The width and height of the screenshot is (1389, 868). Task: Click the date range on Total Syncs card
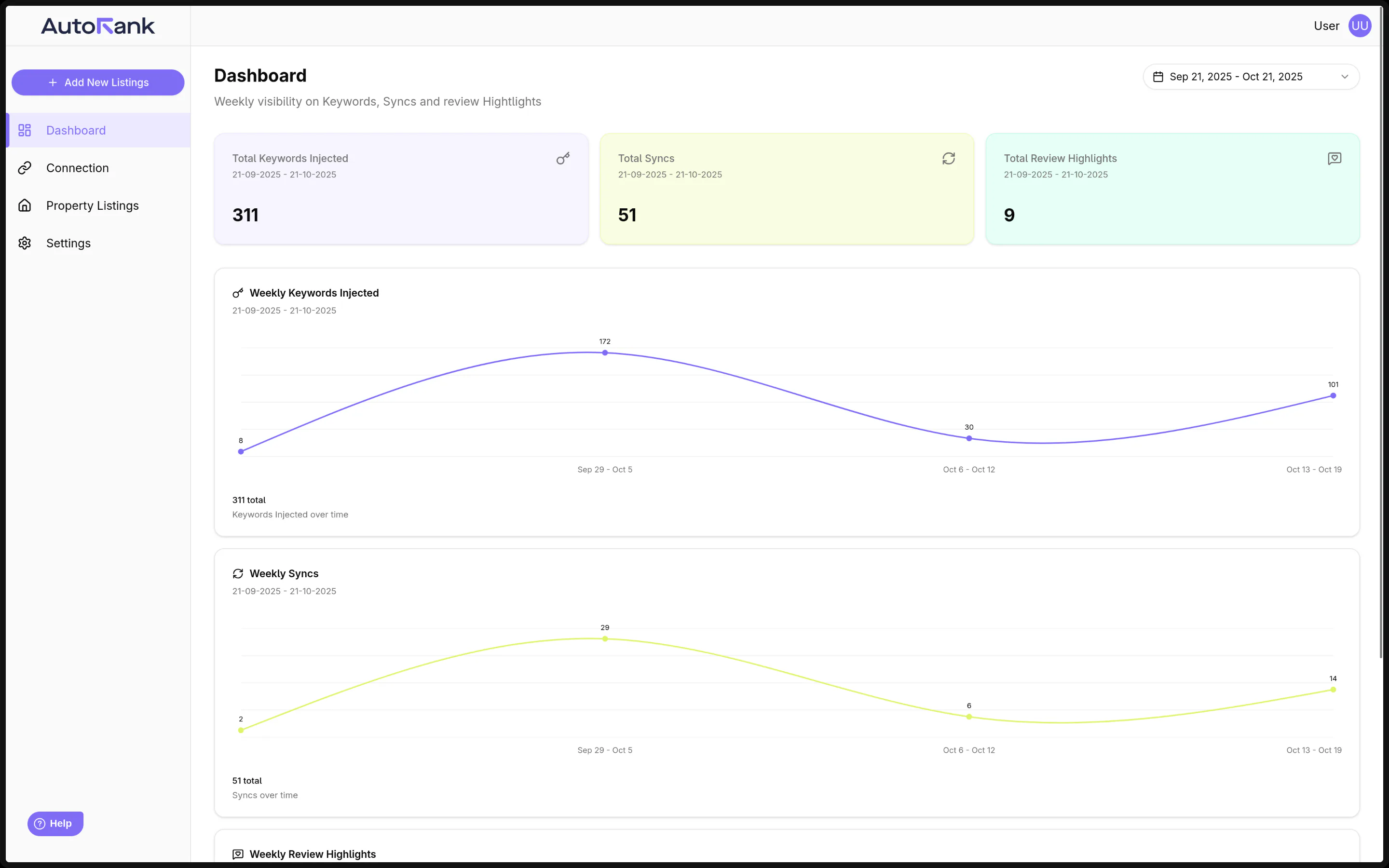[670, 175]
